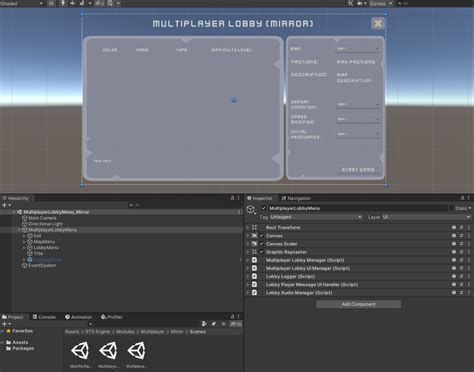Open the Layer dropdown showing UI
Image resolution: width=474 pixels, height=372 pixels.
(x=426, y=217)
